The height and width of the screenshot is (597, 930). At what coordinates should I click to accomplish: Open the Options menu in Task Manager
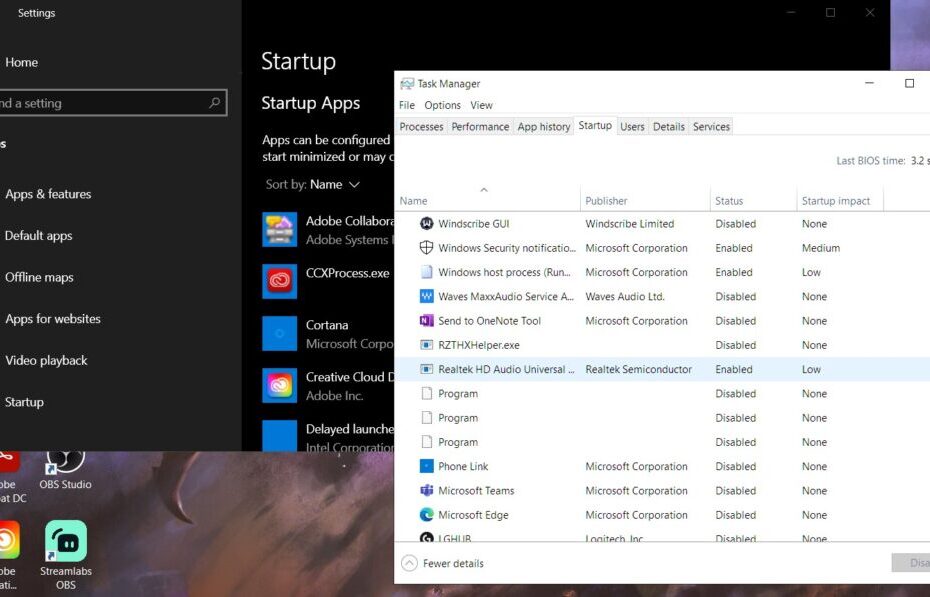pos(442,105)
